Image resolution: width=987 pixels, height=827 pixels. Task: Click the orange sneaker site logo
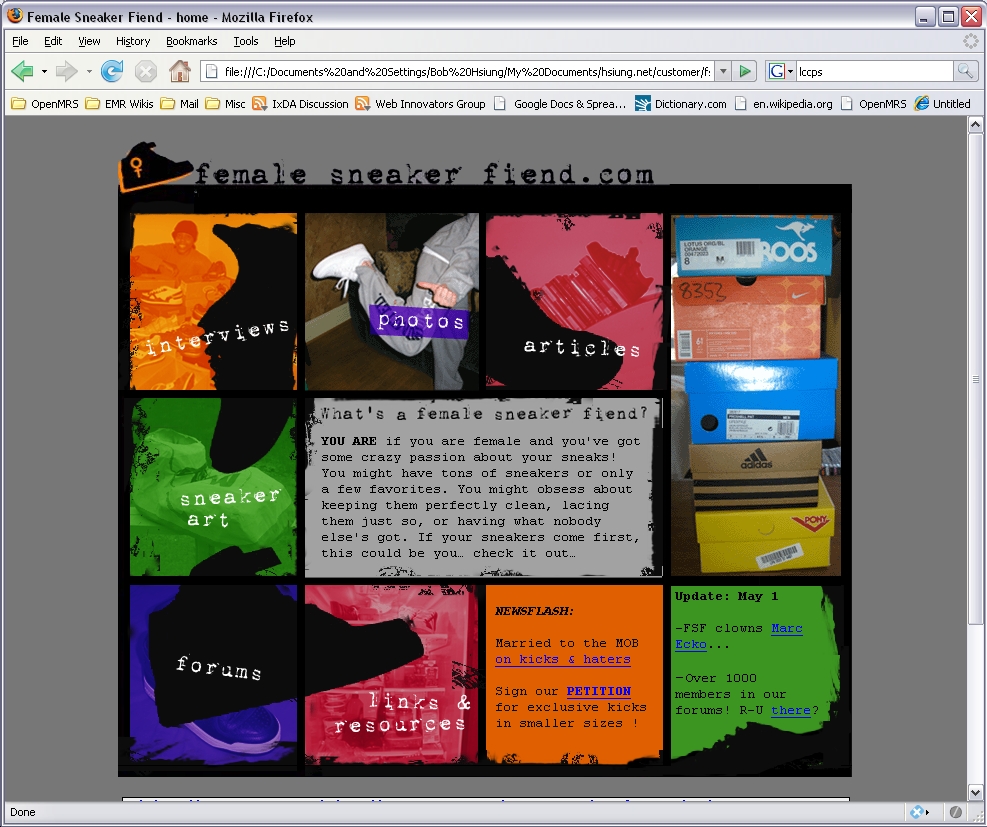click(x=152, y=167)
